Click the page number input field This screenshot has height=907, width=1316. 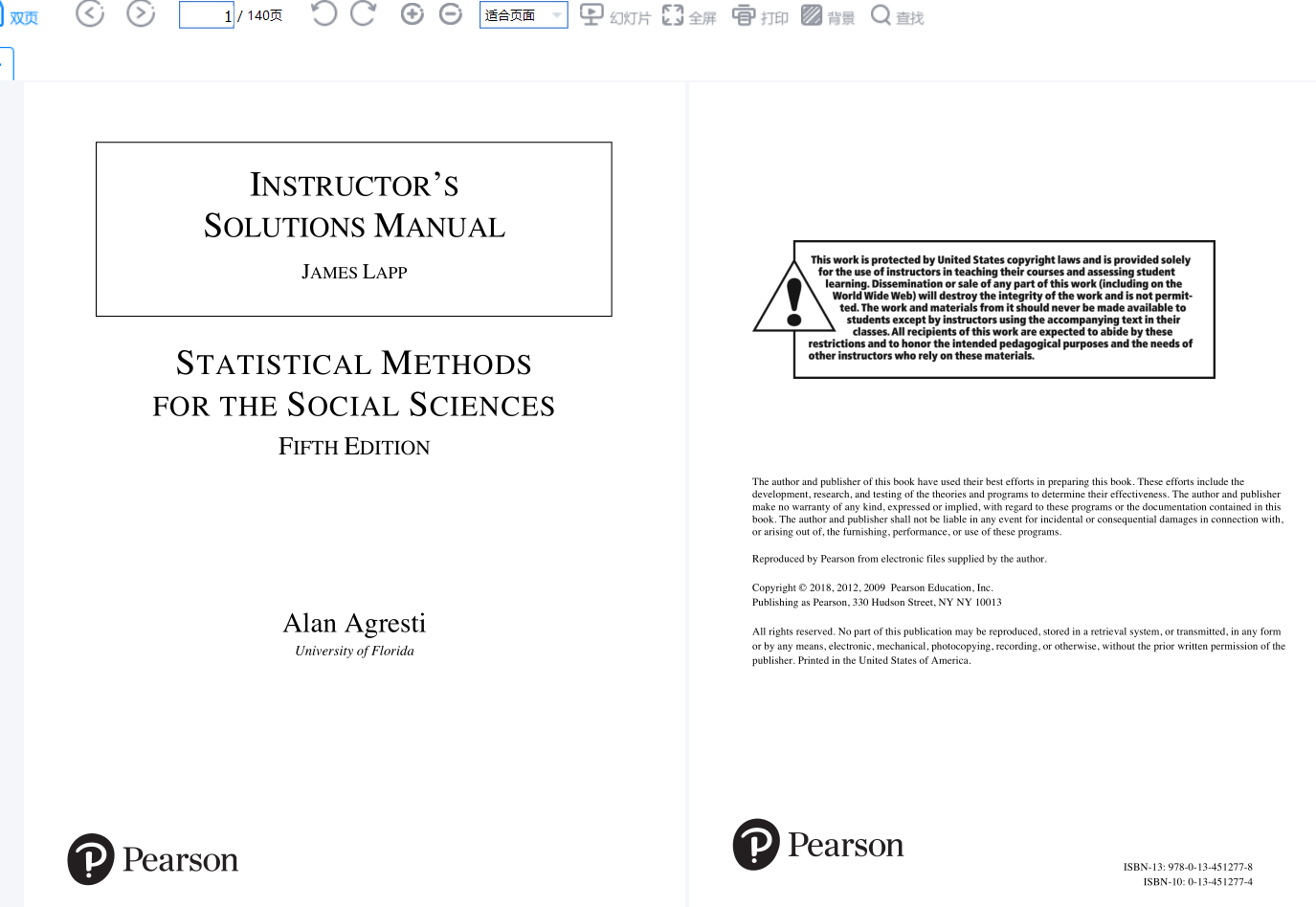[x=207, y=15]
